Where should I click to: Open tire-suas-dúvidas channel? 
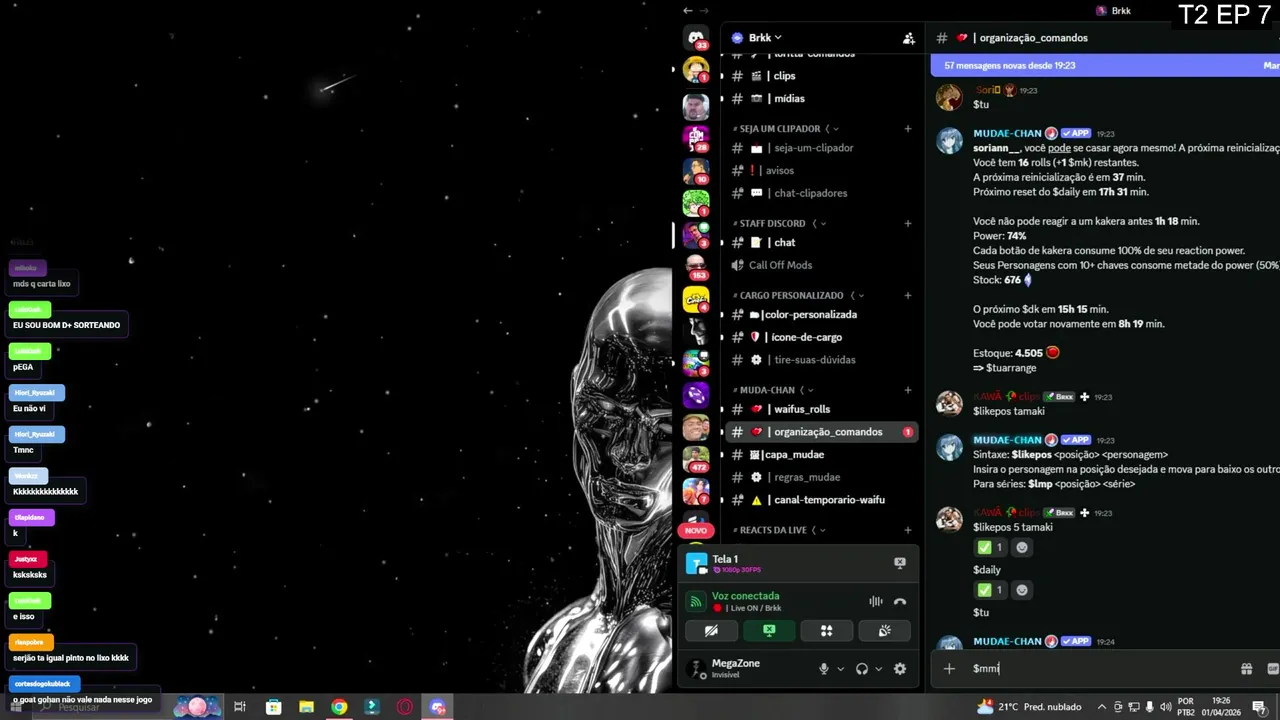point(821,360)
